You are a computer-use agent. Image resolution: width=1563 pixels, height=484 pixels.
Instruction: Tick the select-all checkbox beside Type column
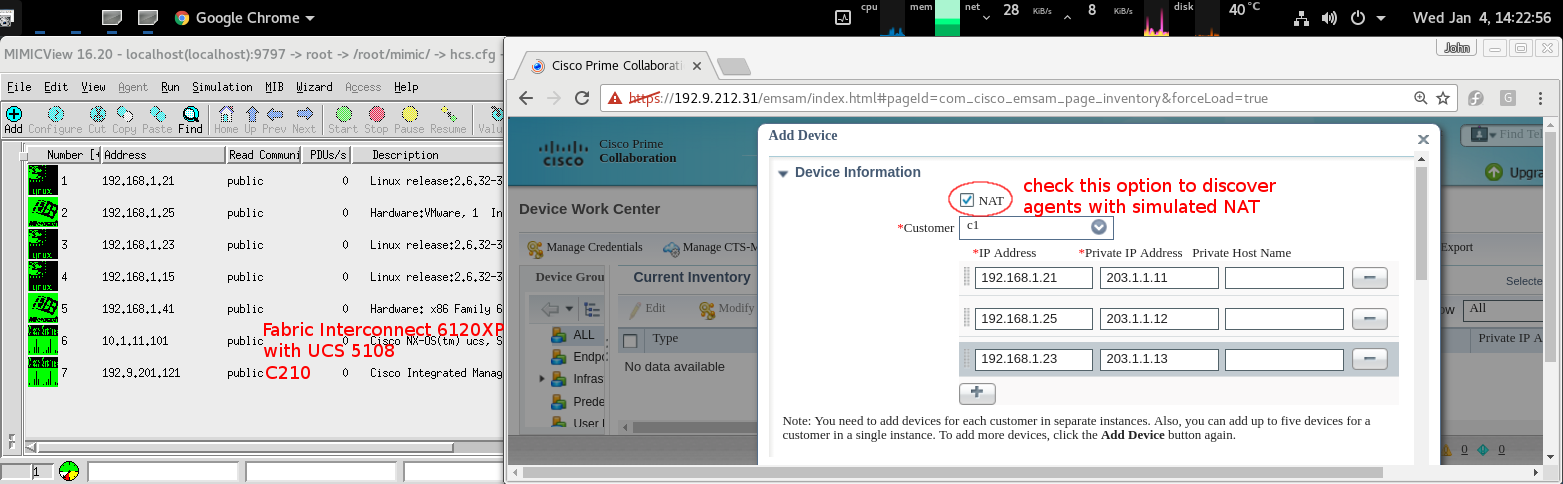tap(630, 340)
